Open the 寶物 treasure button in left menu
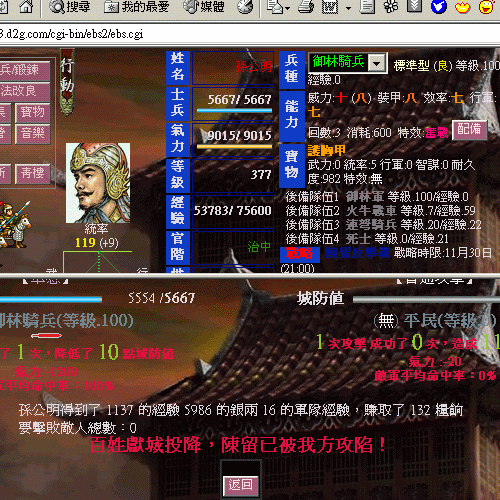The image size is (500, 500). click(x=32, y=112)
